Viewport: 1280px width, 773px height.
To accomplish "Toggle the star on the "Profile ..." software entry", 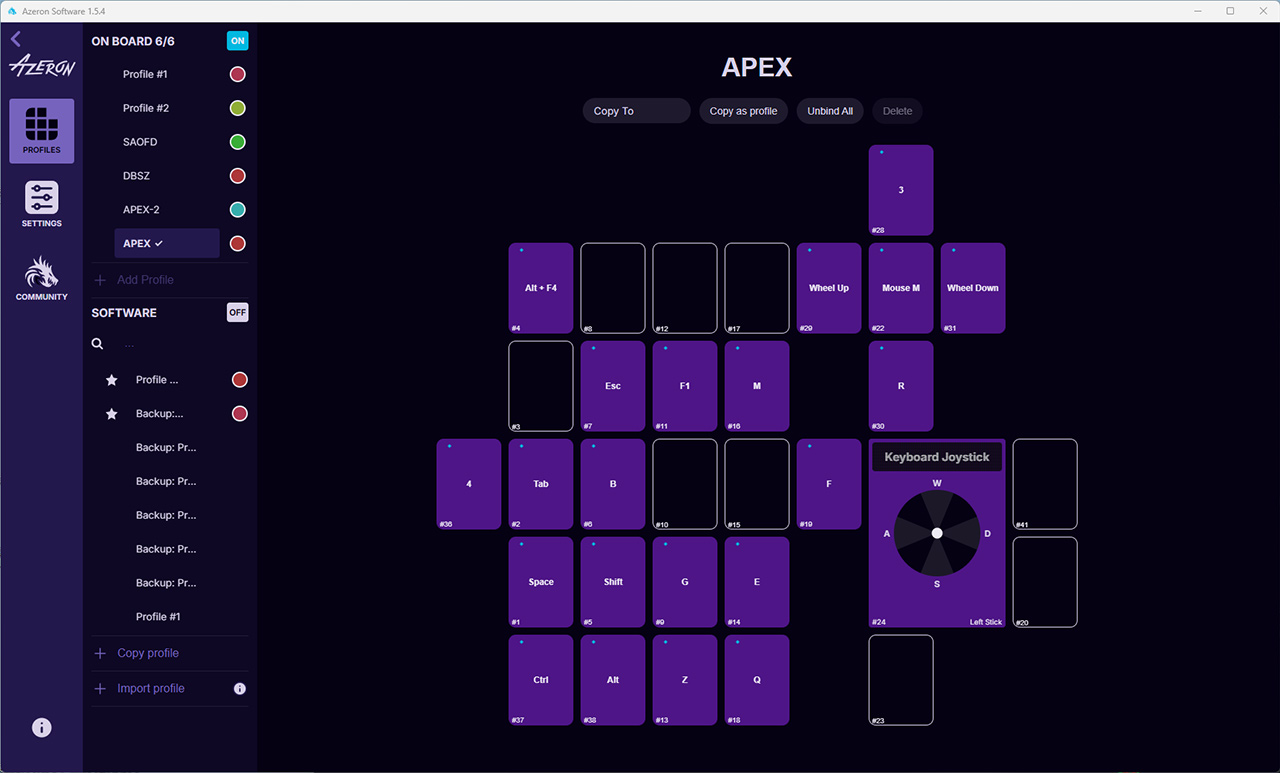I will (x=112, y=380).
